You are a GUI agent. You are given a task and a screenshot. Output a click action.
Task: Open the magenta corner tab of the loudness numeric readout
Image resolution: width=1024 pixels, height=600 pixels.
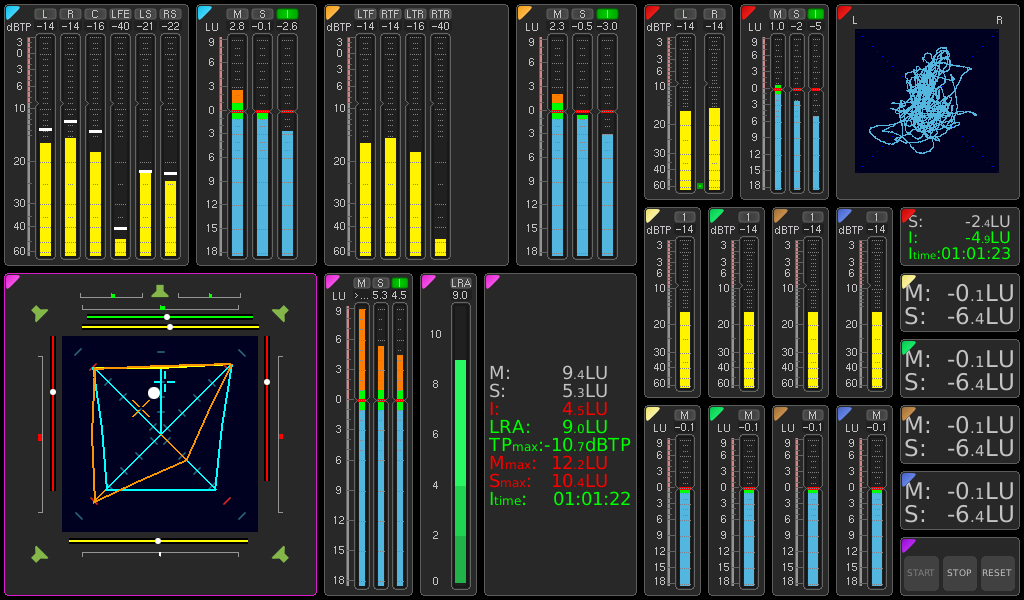[492, 281]
